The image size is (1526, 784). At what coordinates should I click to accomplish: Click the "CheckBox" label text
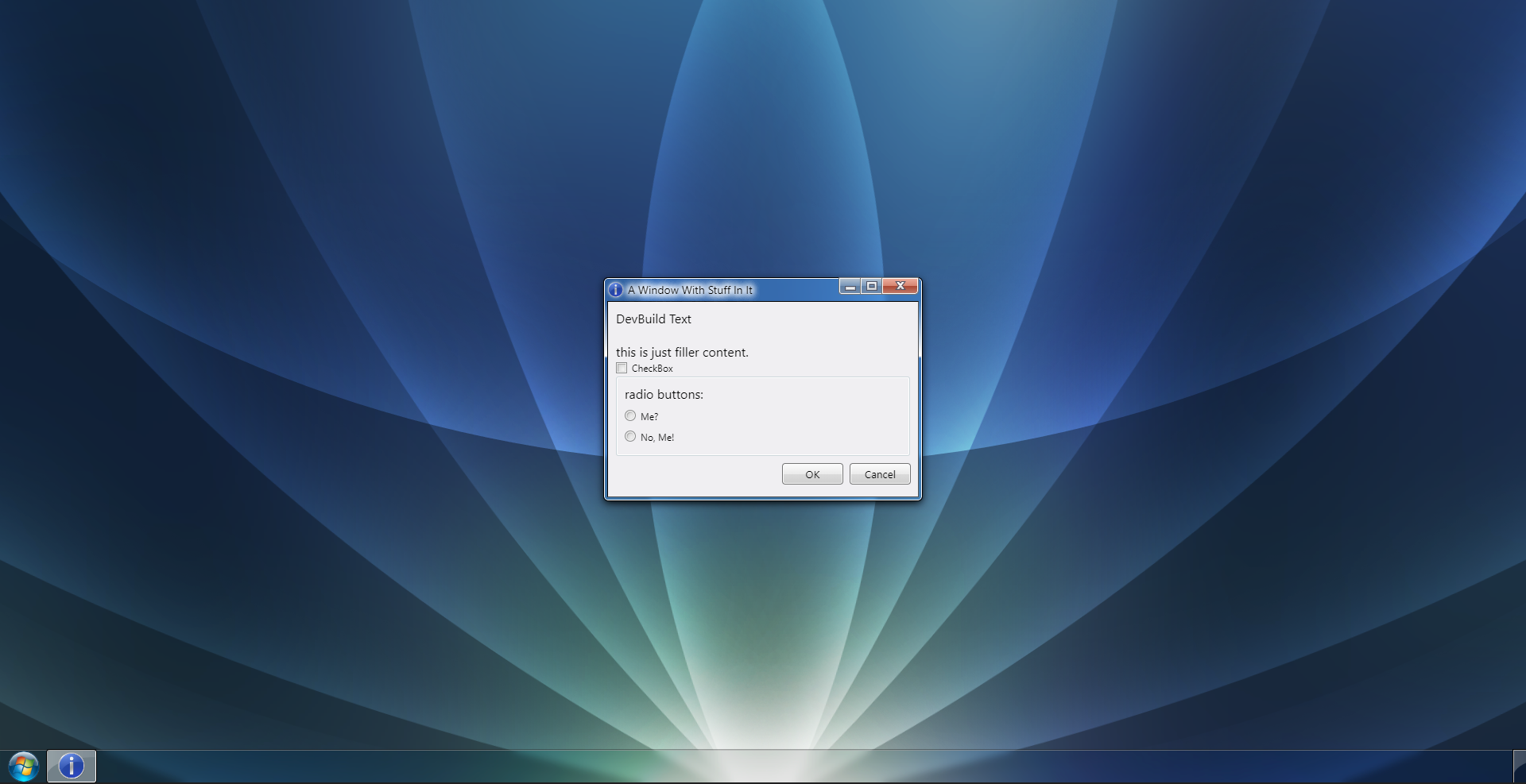(653, 369)
